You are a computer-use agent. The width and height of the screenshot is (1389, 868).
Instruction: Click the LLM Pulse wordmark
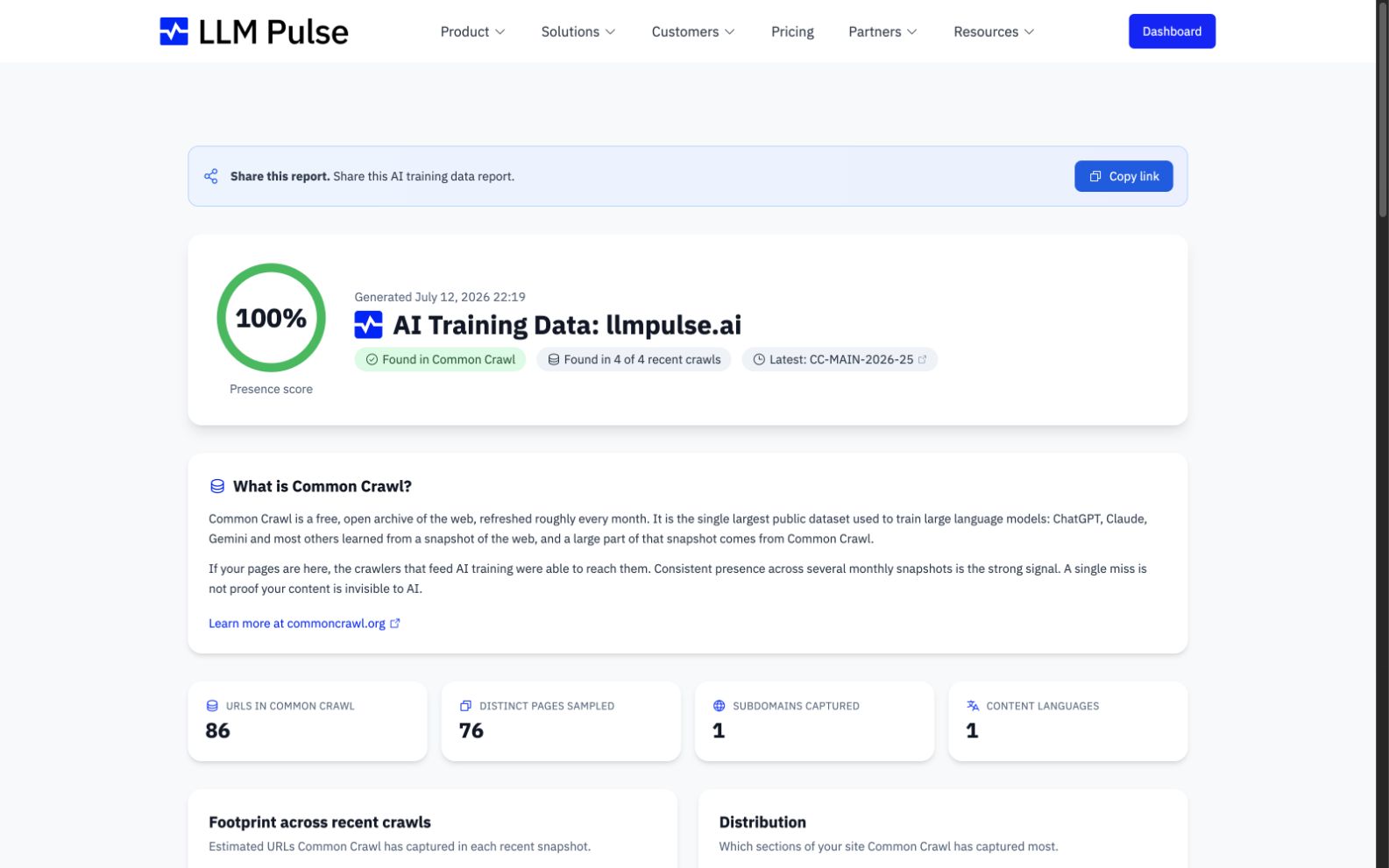point(273,32)
